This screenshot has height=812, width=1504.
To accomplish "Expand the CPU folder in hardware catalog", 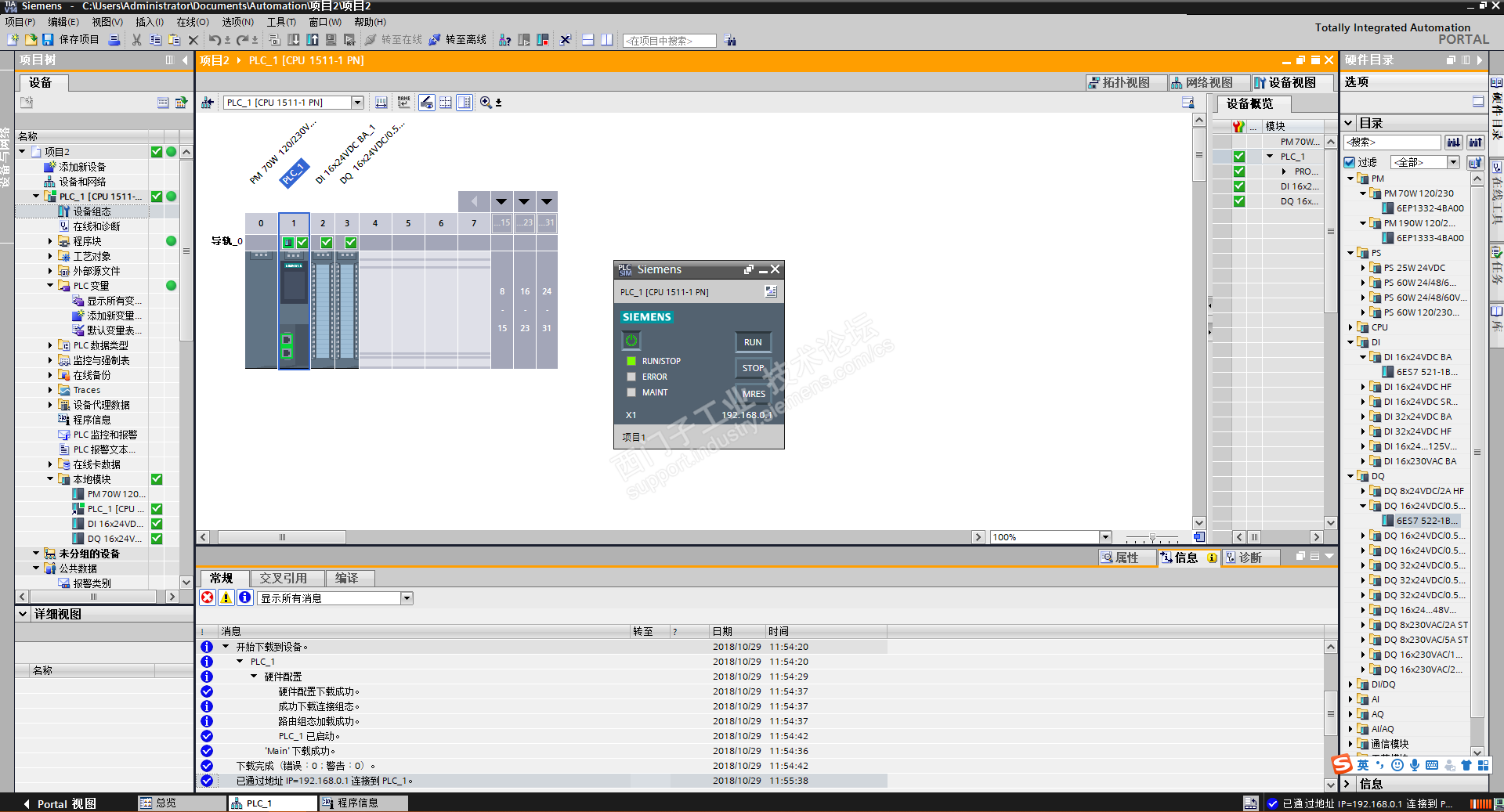I will pos(1350,327).
